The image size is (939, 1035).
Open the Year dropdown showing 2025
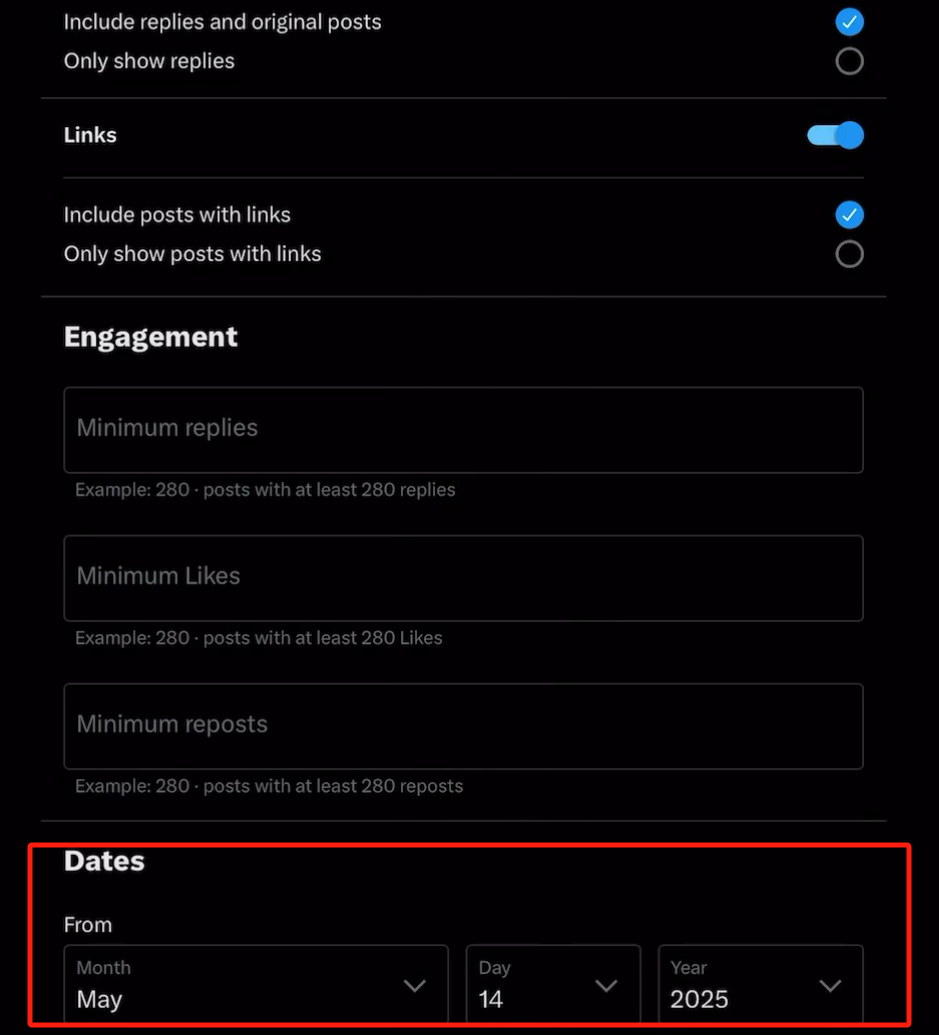pyautogui.click(x=760, y=986)
